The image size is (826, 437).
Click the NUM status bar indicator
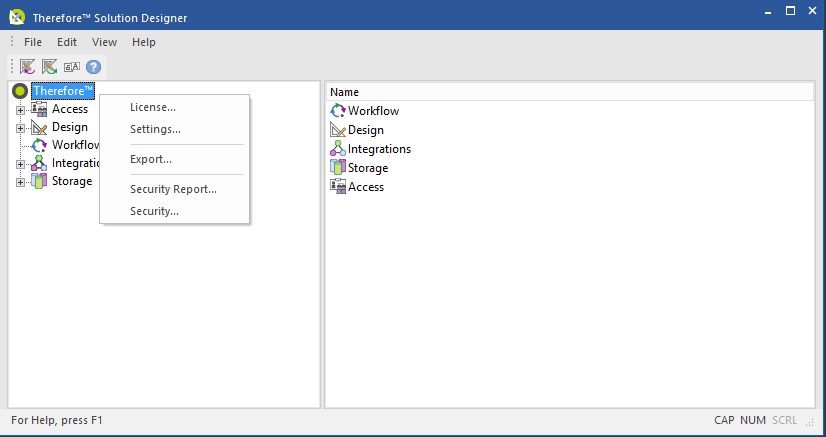click(x=753, y=420)
